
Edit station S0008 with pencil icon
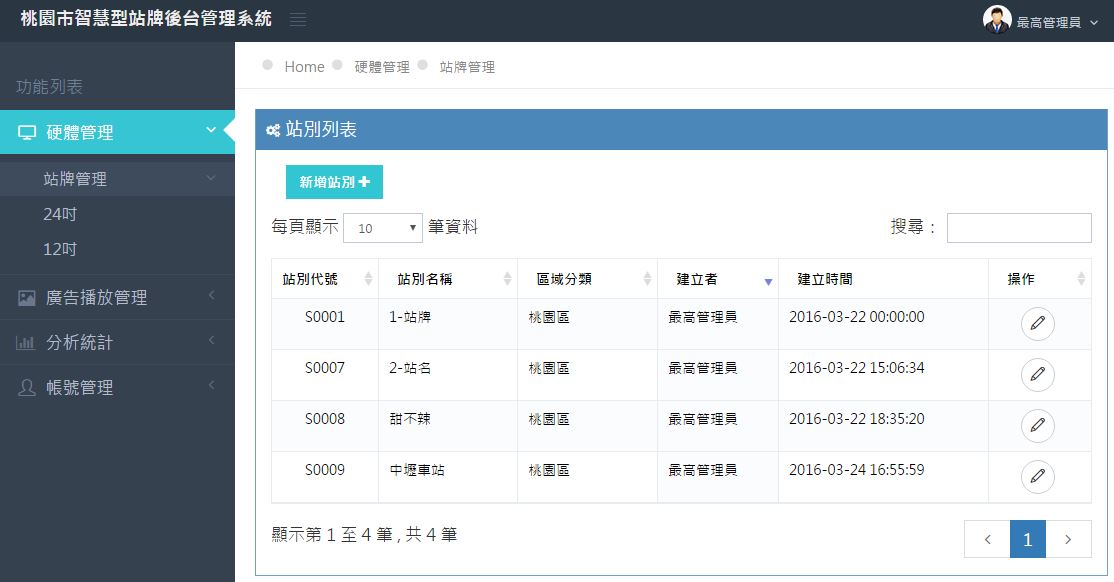1037,426
